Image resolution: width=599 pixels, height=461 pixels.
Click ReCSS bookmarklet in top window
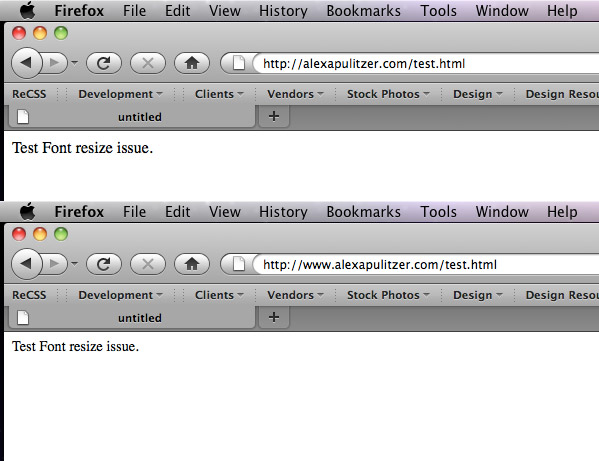(x=29, y=94)
